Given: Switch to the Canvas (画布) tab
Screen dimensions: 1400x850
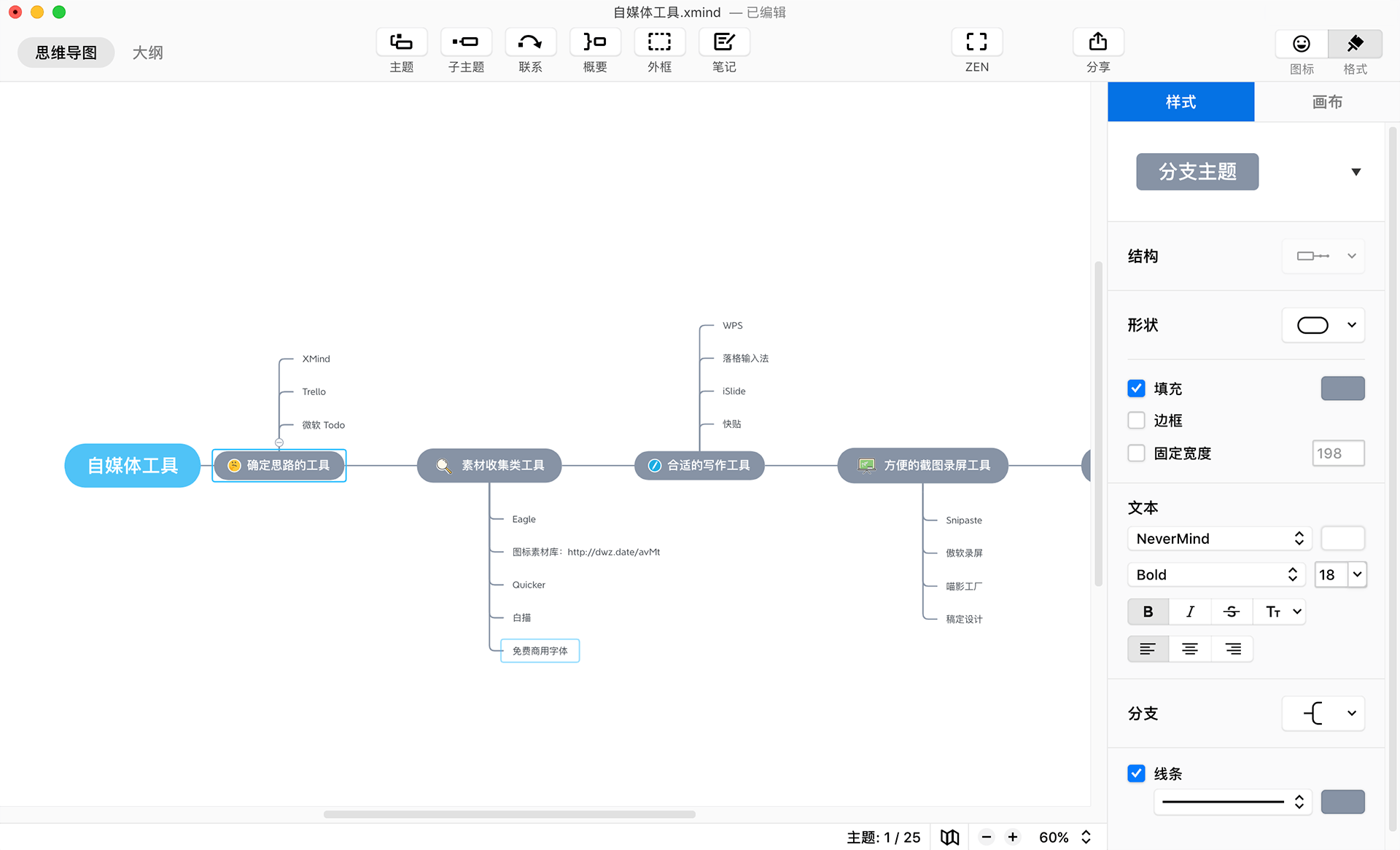Looking at the screenshot, I should click(1326, 102).
